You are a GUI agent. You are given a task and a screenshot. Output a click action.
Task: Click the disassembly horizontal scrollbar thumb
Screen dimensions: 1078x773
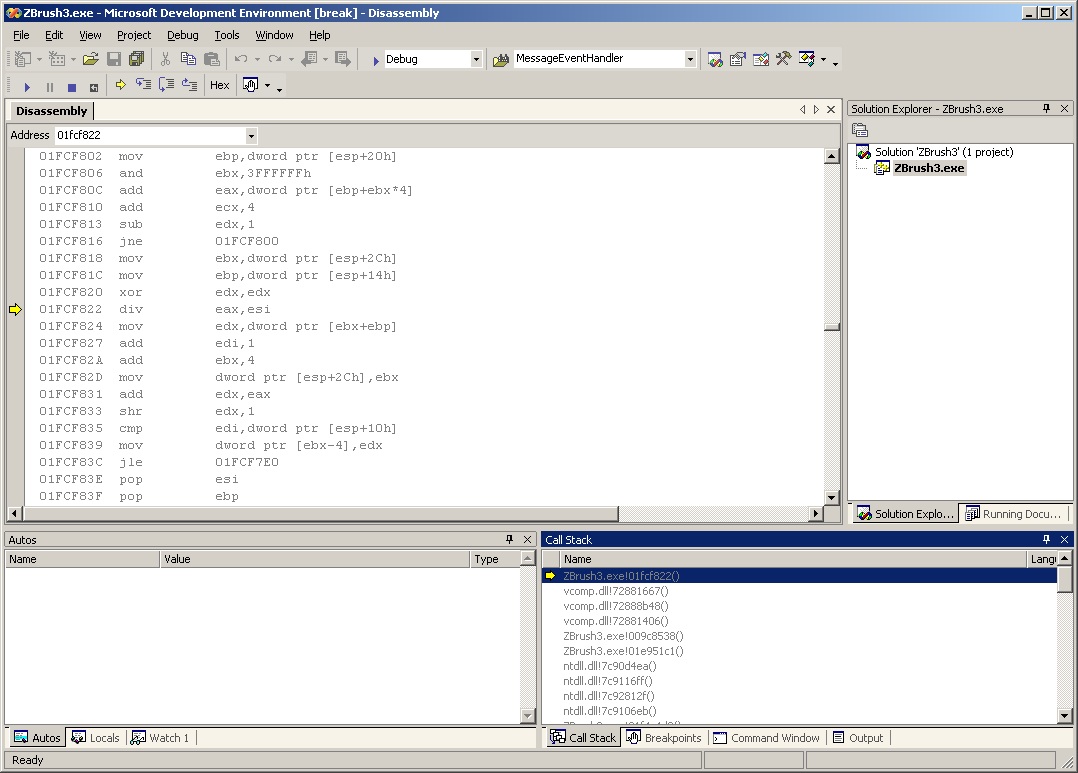[x=320, y=514]
